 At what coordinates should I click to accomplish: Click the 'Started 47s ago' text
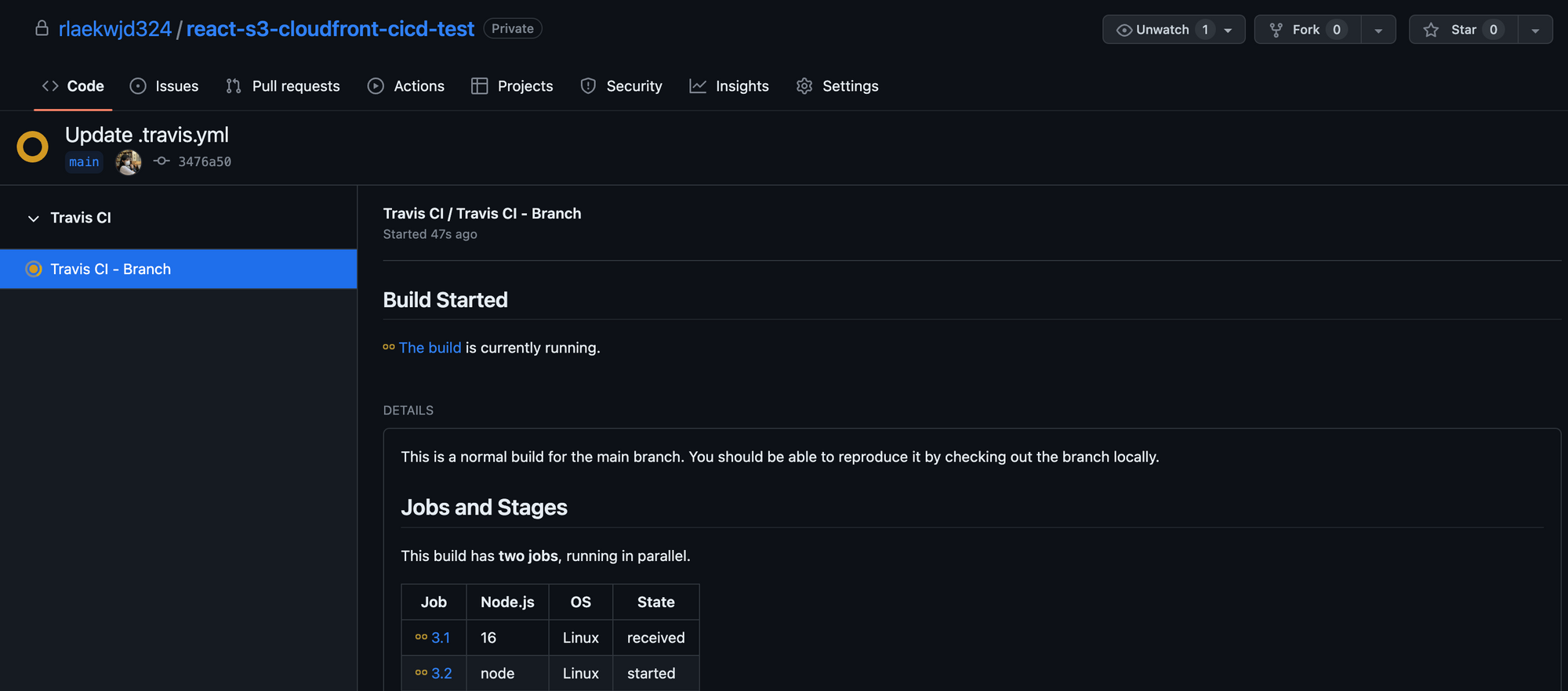pos(430,234)
